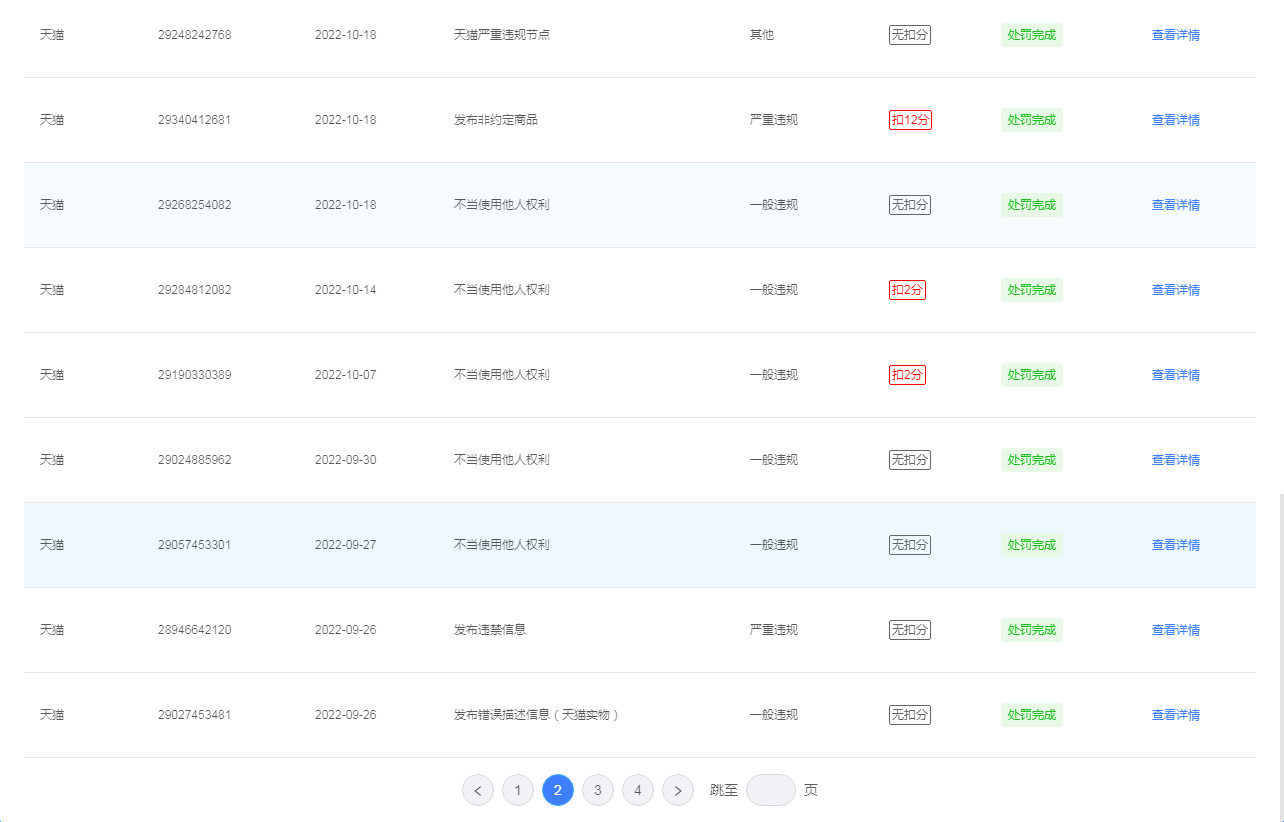View details for record 29248242768
1284x822 pixels.
[1175, 35]
